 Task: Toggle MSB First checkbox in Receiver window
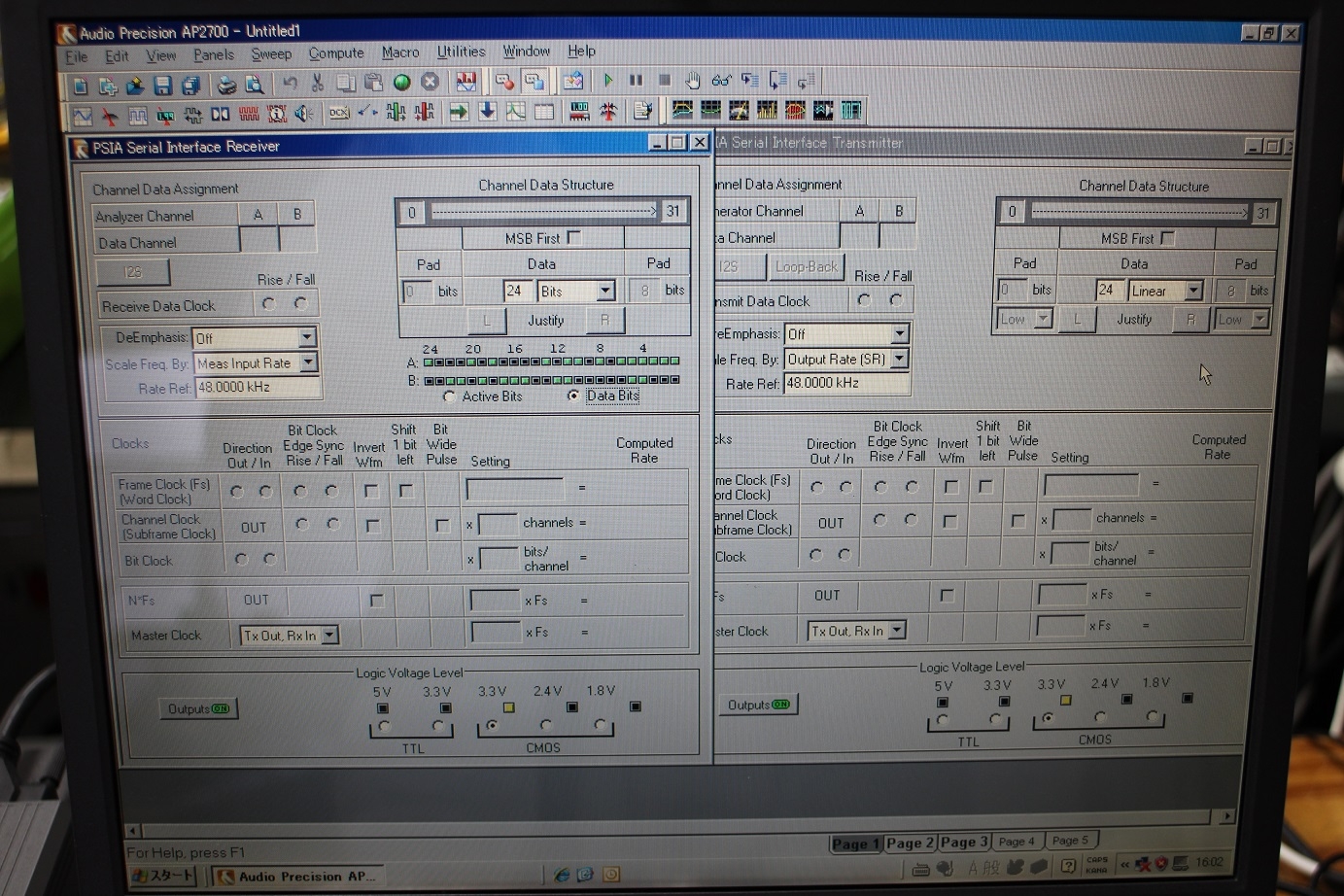pyautogui.click(x=573, y=237)
